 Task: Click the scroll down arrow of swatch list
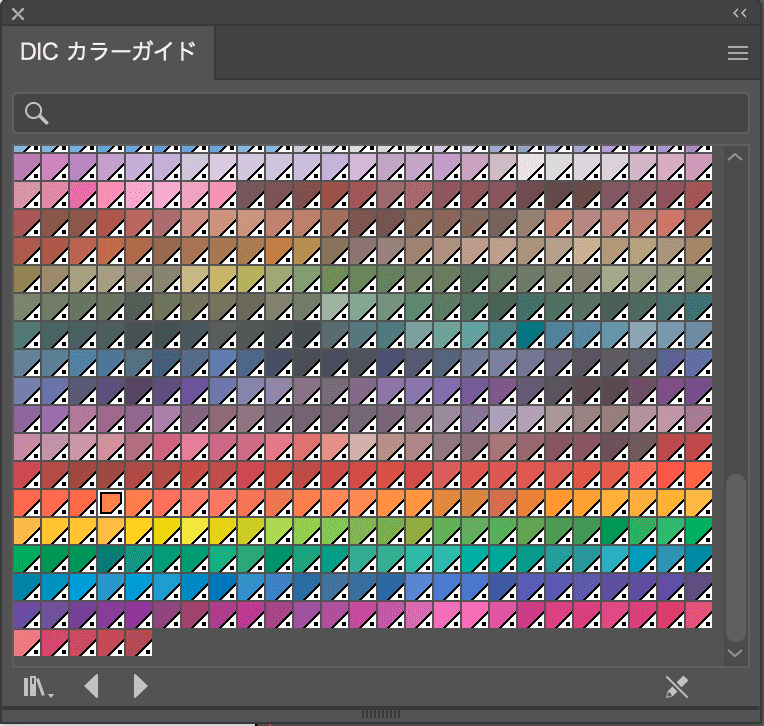pos(735,653)
